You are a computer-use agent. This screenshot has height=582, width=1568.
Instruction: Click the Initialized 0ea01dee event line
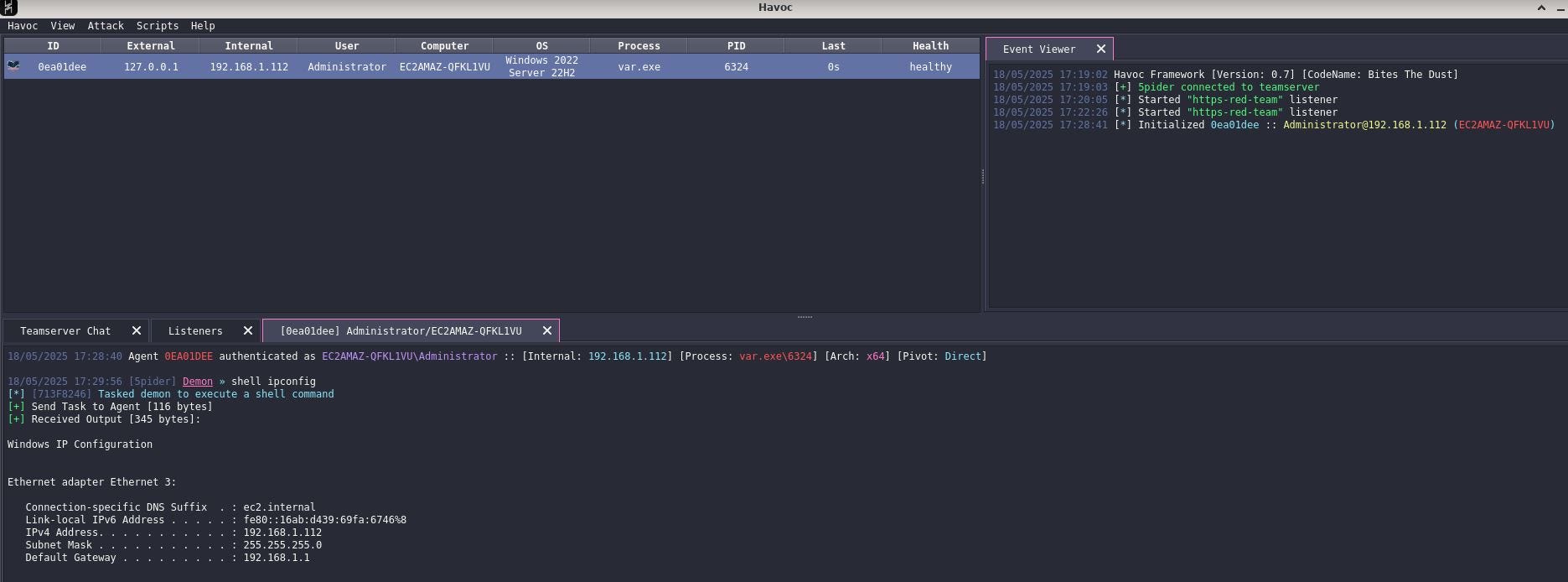click(1274, 125)
